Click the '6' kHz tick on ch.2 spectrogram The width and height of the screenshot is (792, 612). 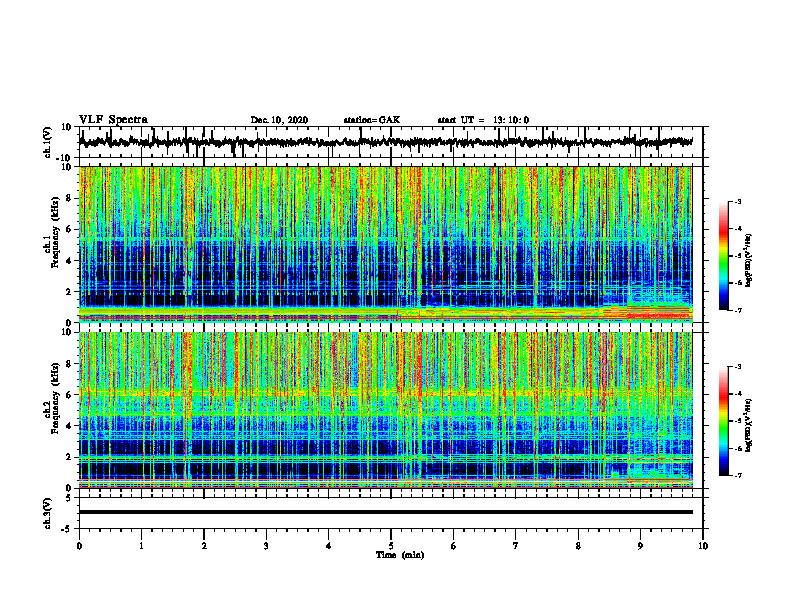click(x=69, y=395)
